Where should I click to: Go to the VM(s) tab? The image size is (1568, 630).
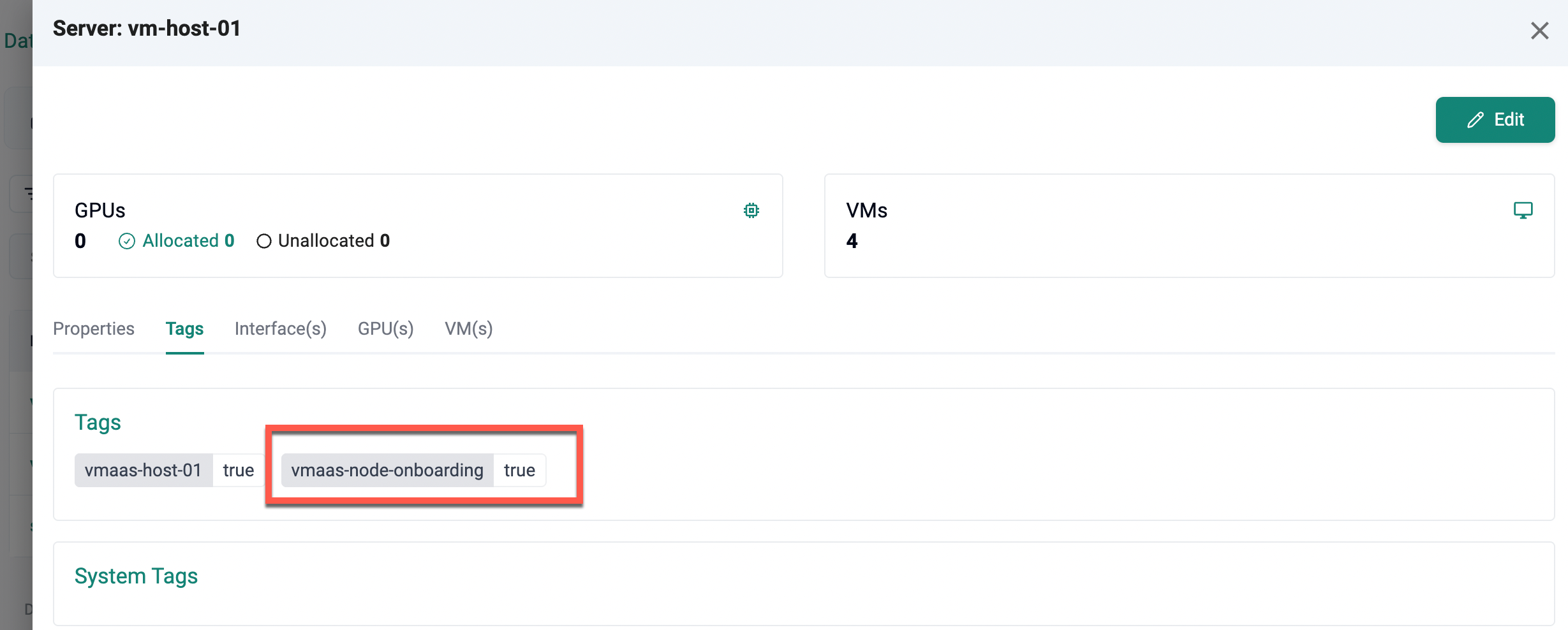pos(469,329)
